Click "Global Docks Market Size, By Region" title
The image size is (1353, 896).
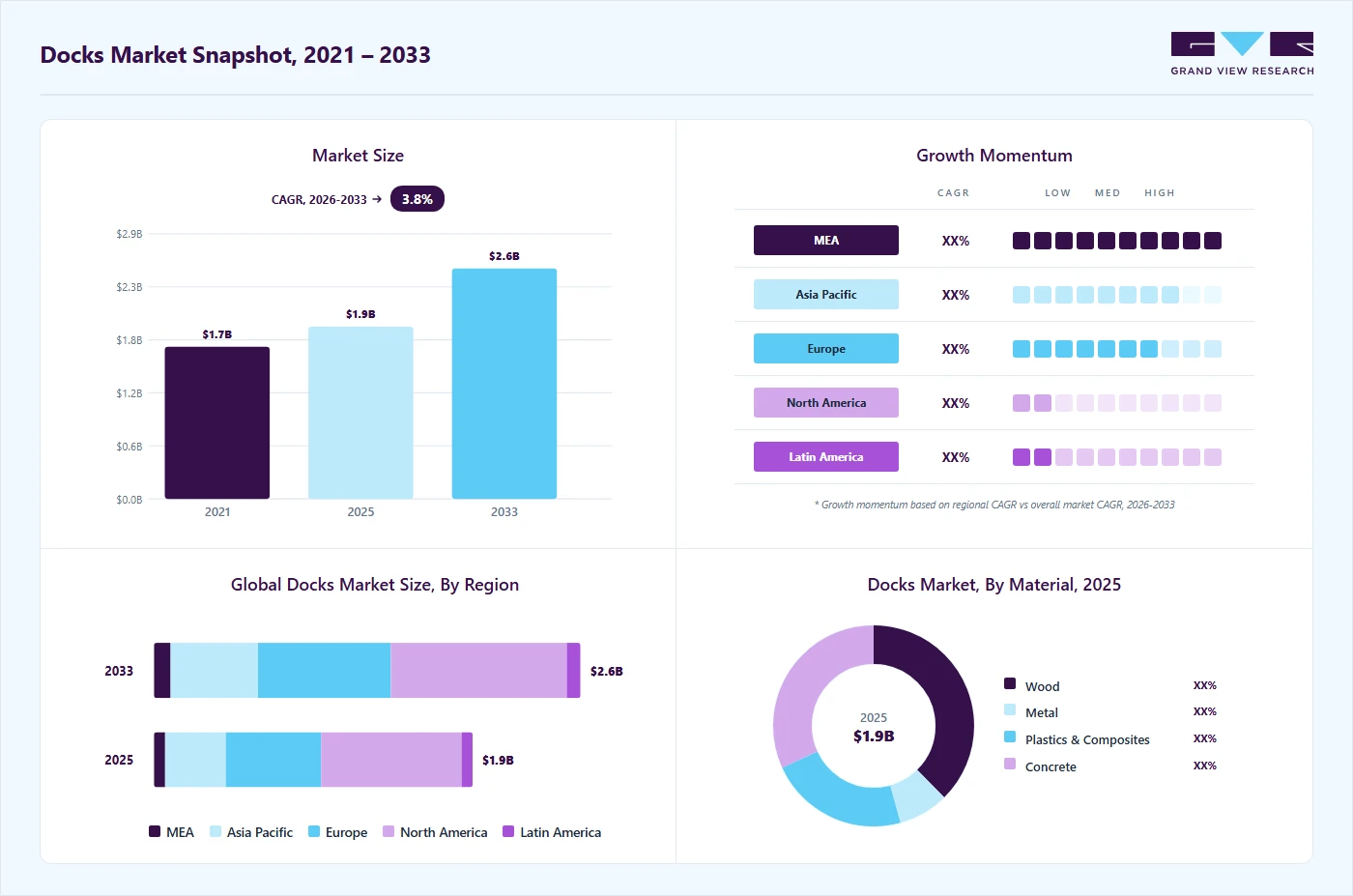(375, 585)
